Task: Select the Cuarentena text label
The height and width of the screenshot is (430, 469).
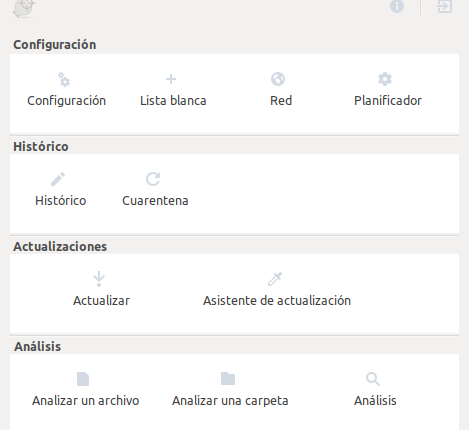Action: tap(155, 200)
